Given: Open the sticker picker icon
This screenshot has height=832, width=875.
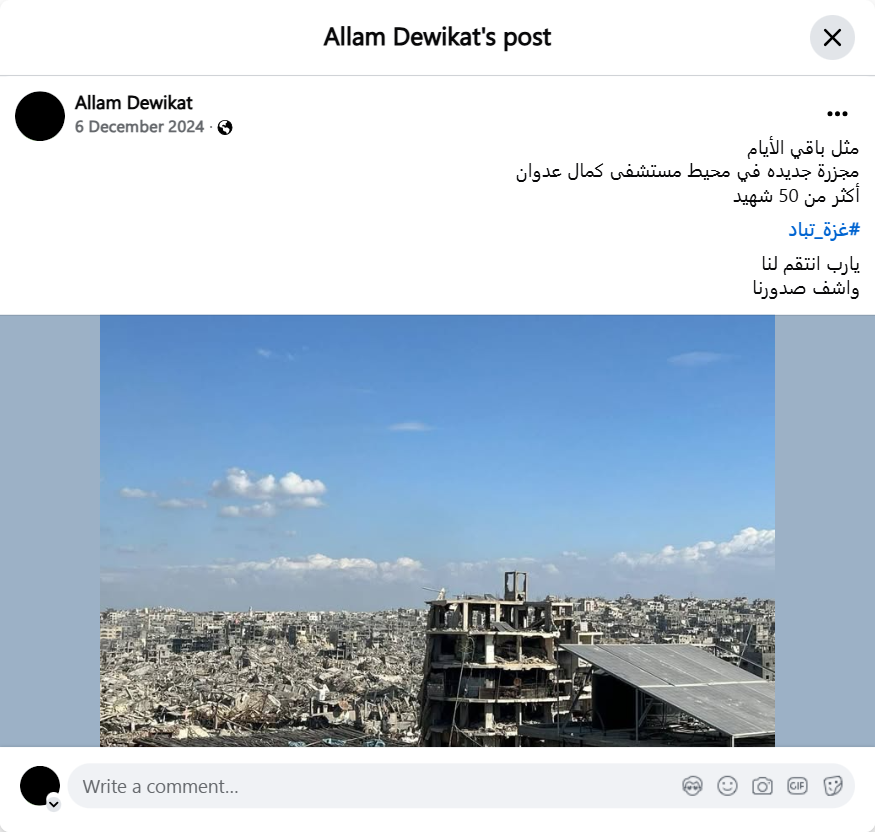Looking at the screenshot, I should [x=832, y=786].
